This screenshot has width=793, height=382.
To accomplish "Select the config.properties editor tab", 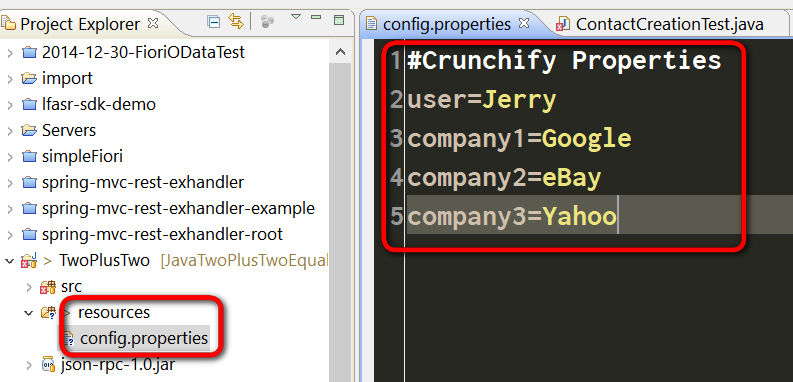I will 447,24.
